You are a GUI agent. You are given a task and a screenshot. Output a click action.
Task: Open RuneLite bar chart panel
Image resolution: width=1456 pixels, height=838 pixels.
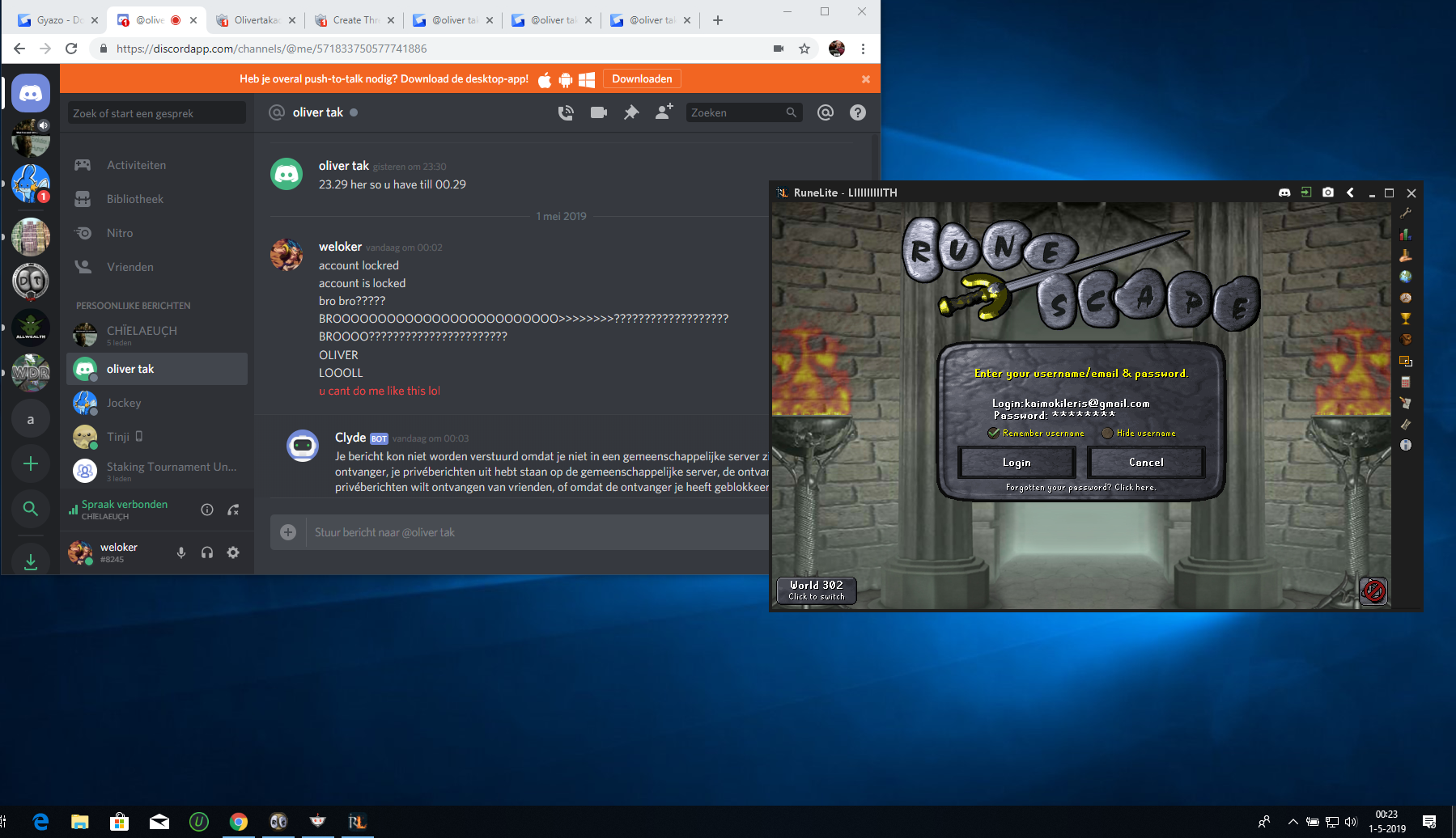pos(1406,235)
